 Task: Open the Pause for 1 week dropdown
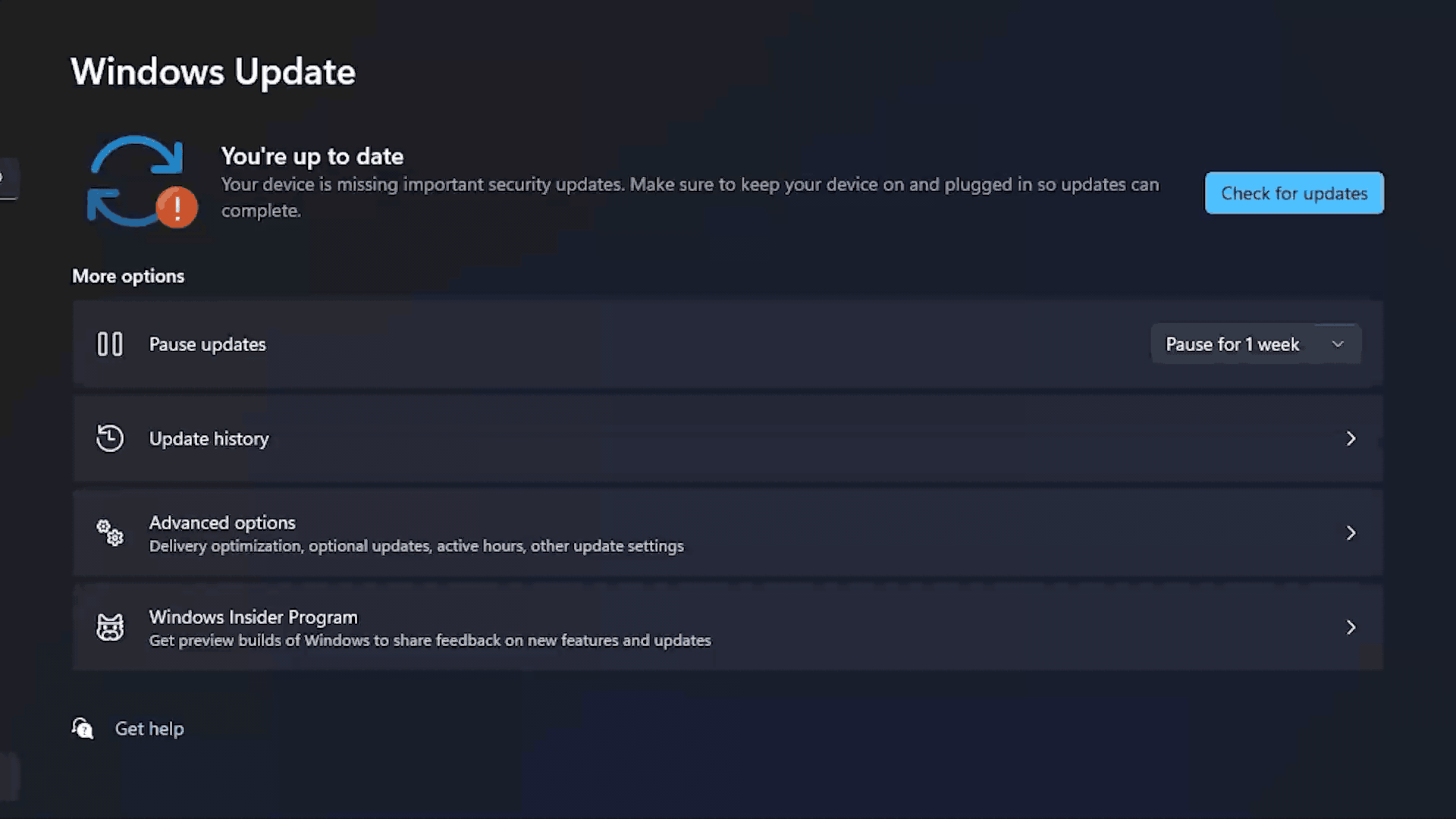click(1256, 344)
